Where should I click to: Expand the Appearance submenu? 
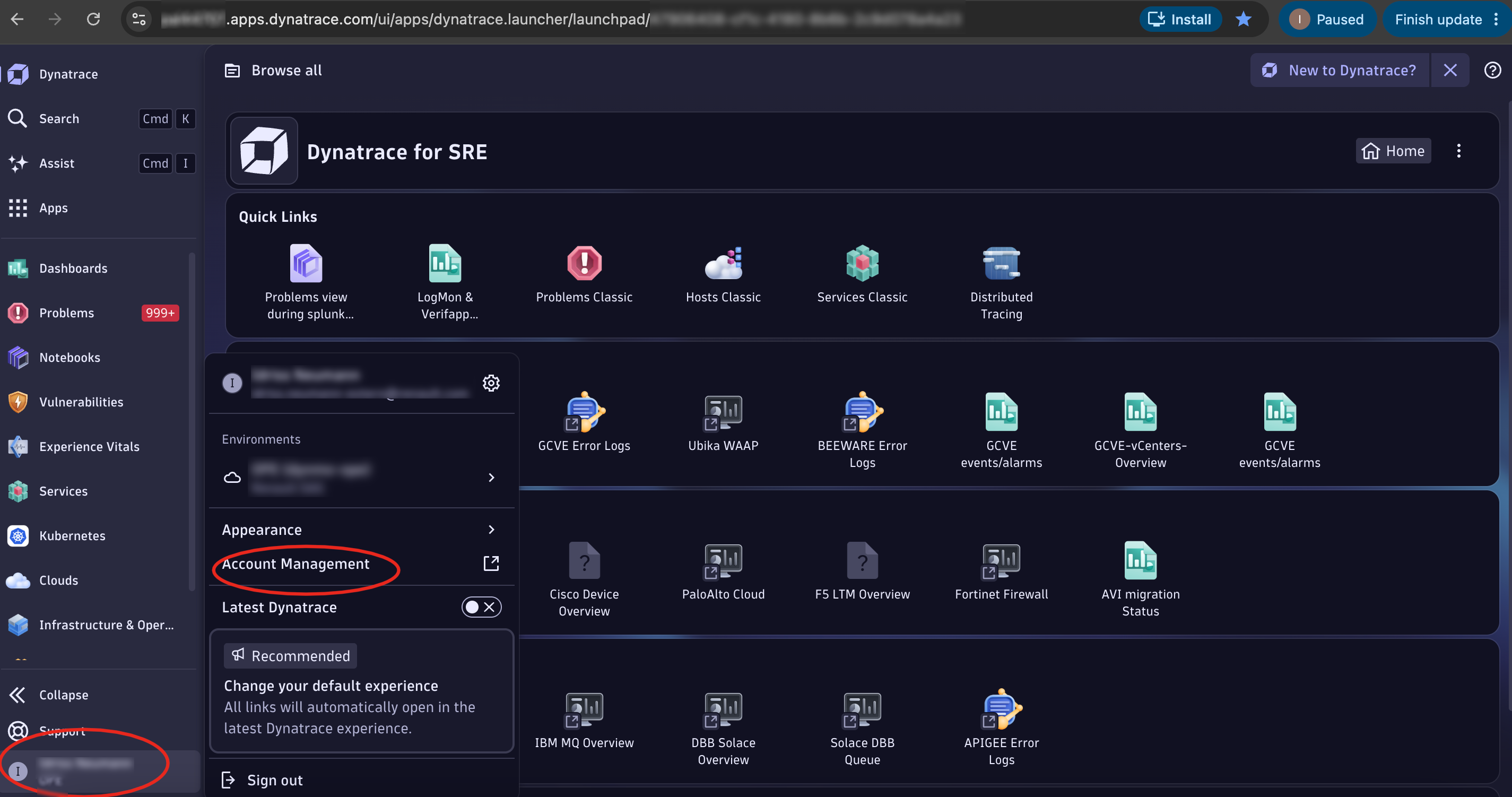pyautogui.click(x=361, y=530)
